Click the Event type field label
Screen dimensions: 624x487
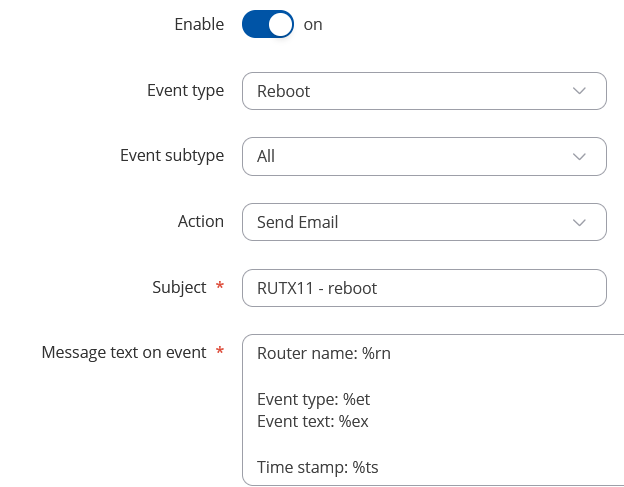(185, 91)
